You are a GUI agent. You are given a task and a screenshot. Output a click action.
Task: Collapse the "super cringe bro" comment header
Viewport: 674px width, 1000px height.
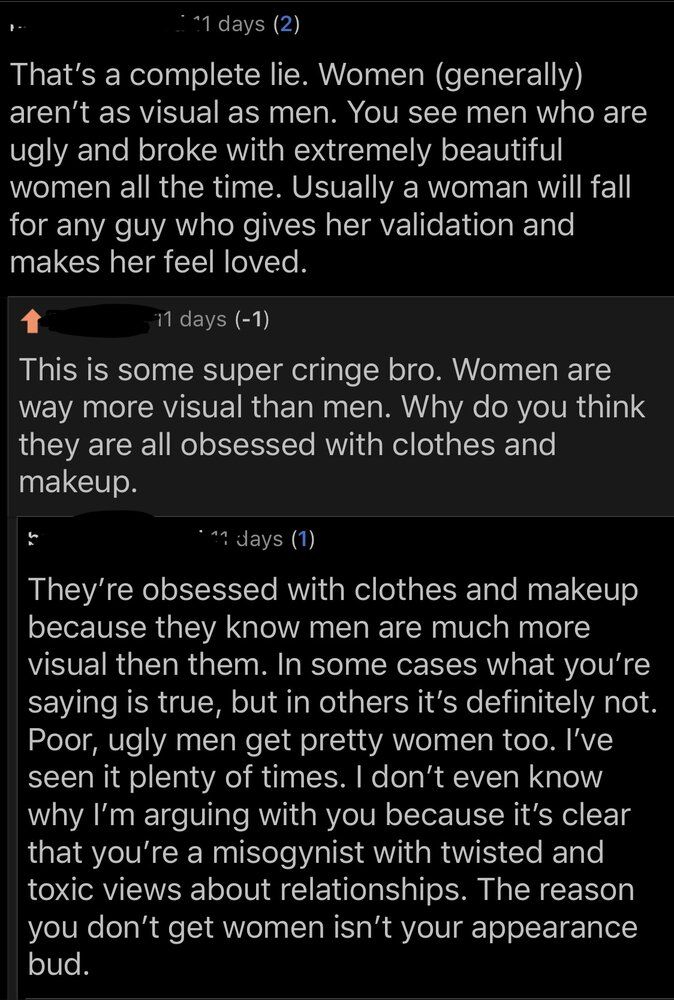point(450,320)
